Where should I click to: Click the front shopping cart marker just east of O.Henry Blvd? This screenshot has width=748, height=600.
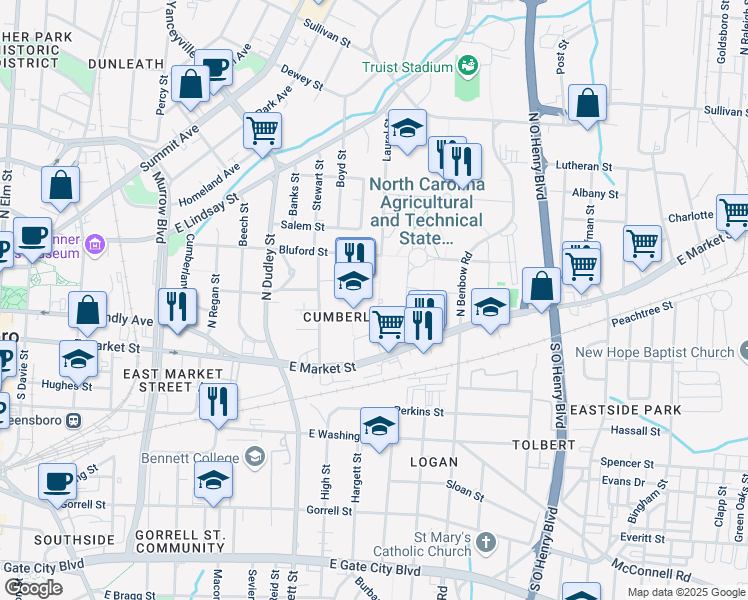[582, 271]
